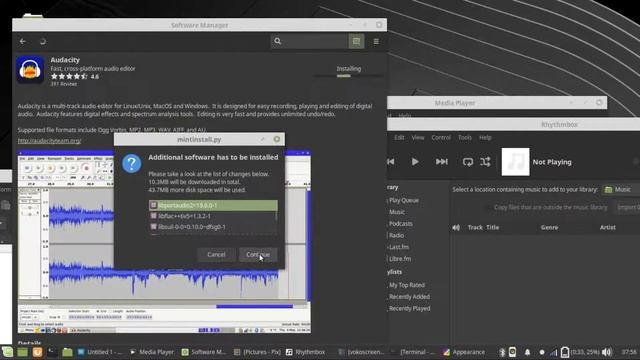
Task: Open the Rhythmbox Tools menu
Action: click(464, 138)
